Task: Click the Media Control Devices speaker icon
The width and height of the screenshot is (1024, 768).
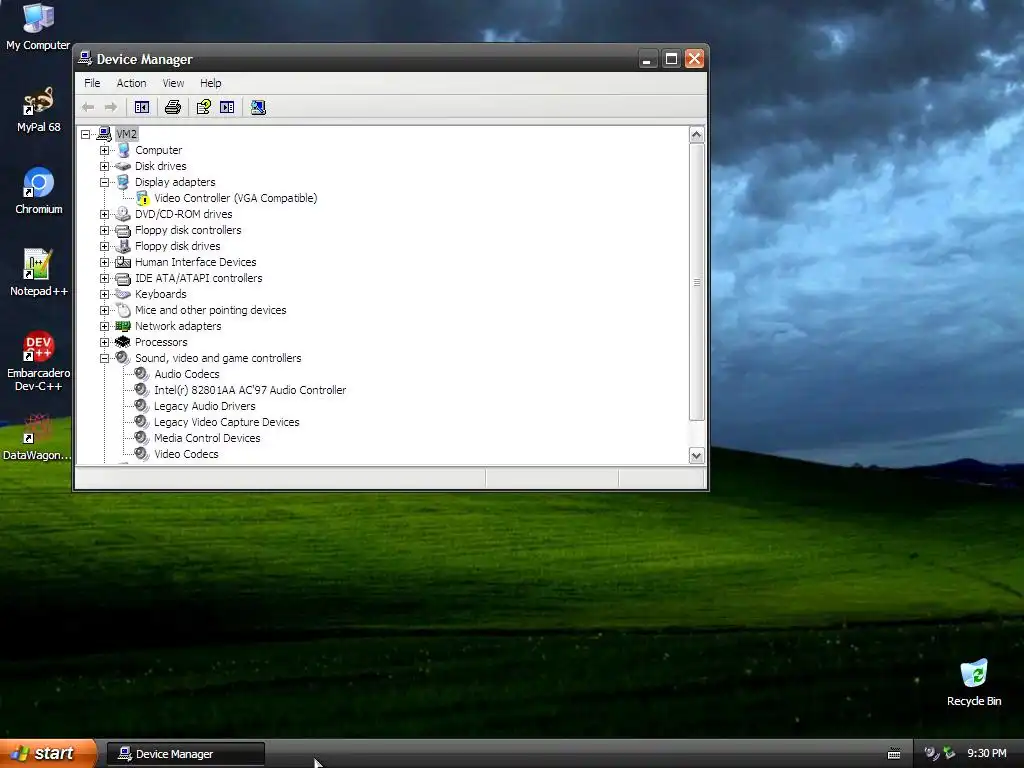Action: [141, 438]
